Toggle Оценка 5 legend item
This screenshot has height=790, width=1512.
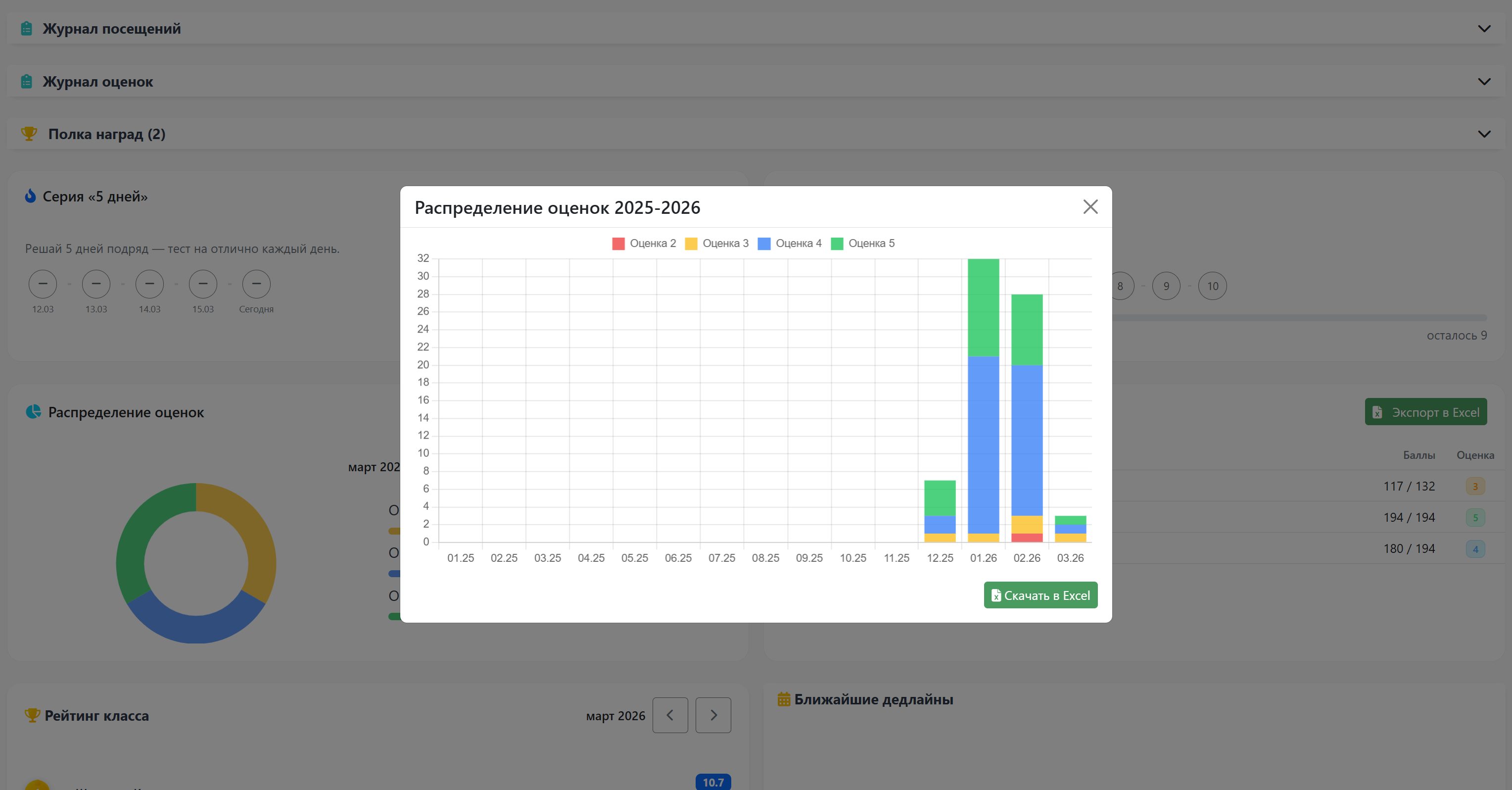pyautogui.click(x=862, y=243)
